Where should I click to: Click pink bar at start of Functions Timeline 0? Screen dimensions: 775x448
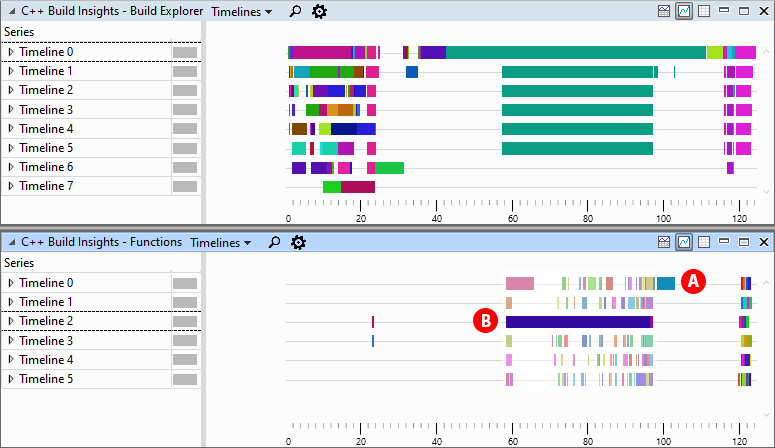520,283
